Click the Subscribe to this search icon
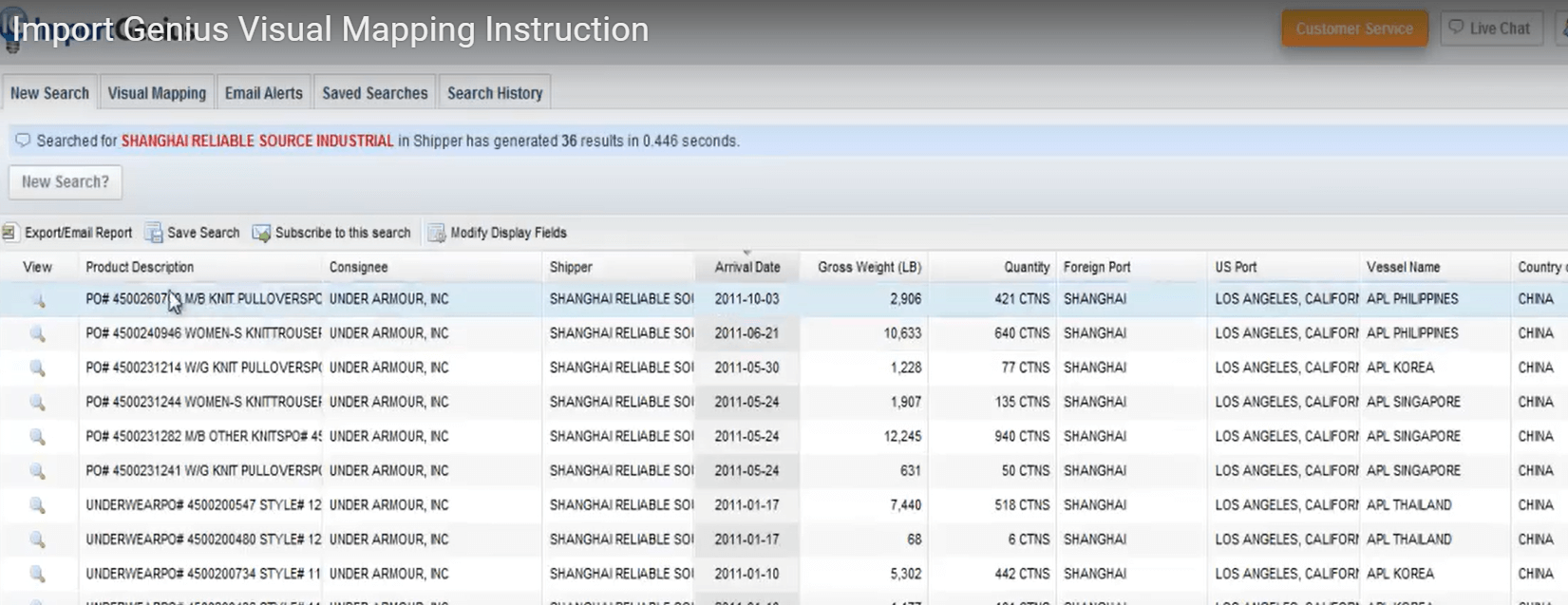Image resolution: width=1568 pixels, height=605 pixels. 261,233
